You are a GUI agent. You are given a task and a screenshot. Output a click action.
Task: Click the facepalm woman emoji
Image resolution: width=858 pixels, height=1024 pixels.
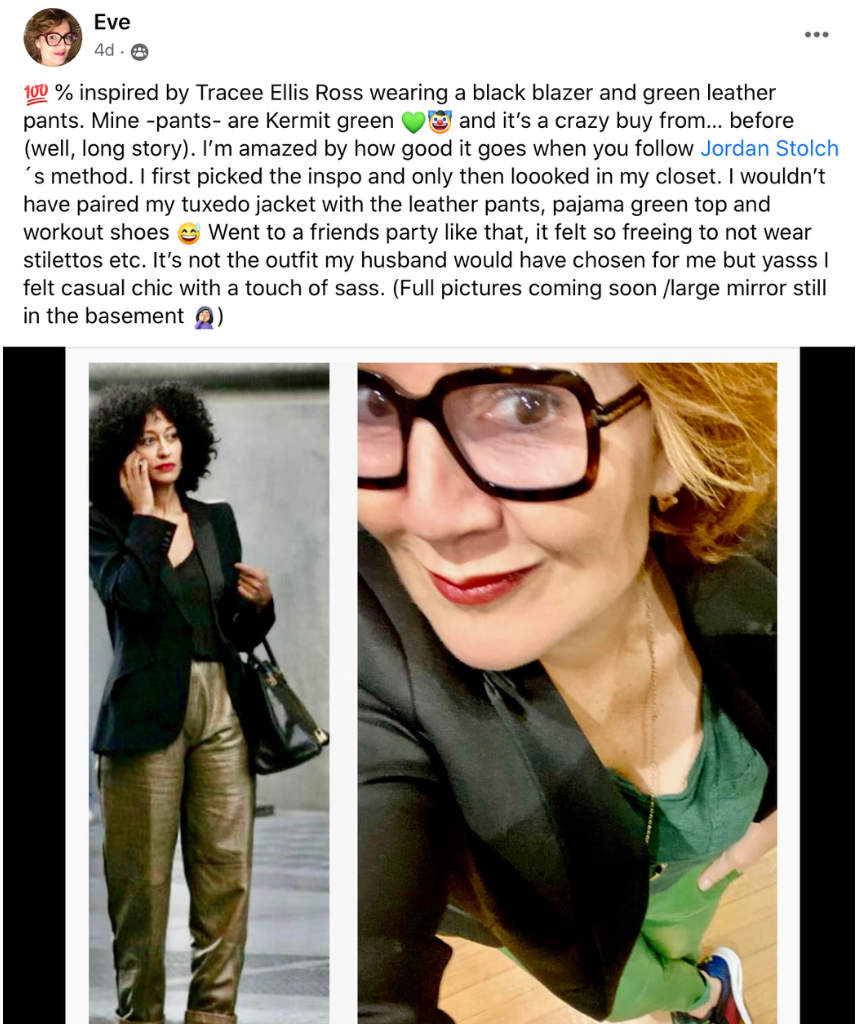(x=204, y=317)
